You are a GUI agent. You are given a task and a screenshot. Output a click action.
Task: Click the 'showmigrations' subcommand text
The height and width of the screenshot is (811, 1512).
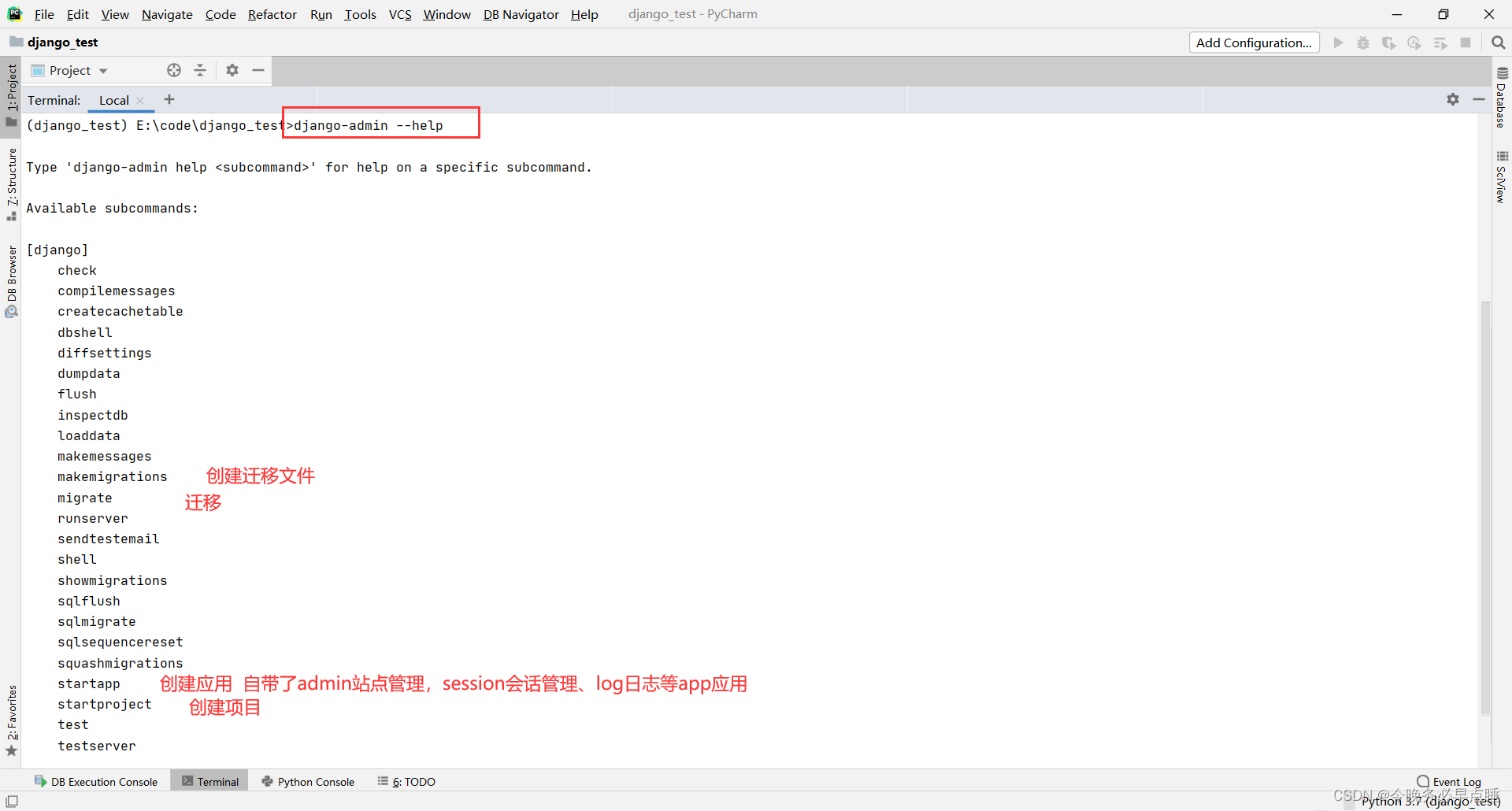112,580
